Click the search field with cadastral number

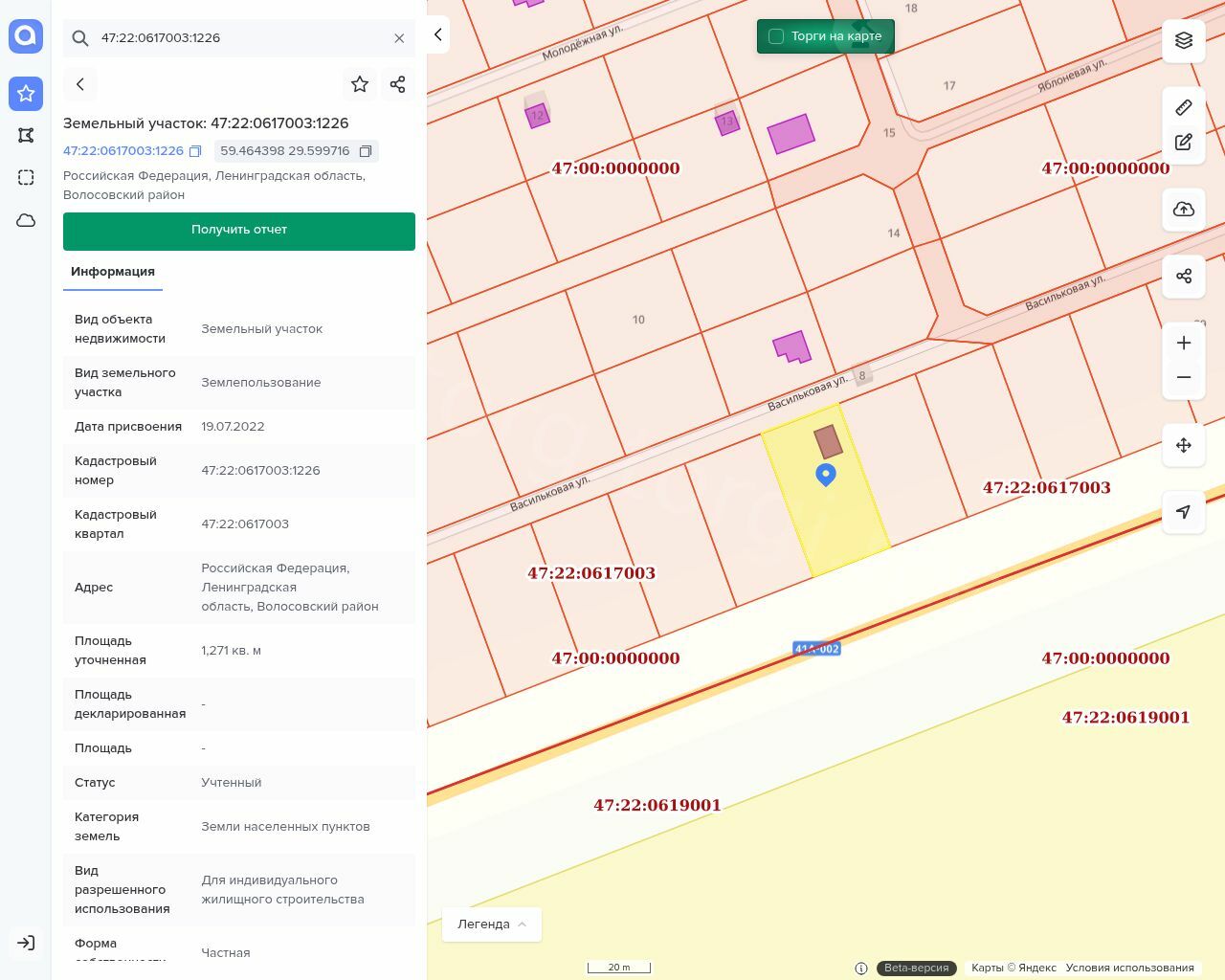click(x=239, y=38)
